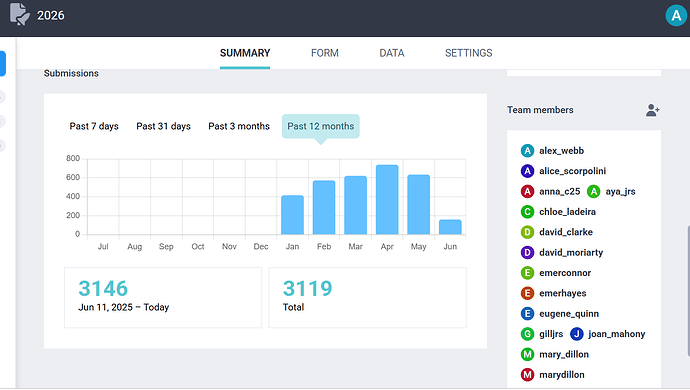Click the April bar in chart
Viewport: 690px width, 390px height.
pyautogui.click(x=387, y=199)
